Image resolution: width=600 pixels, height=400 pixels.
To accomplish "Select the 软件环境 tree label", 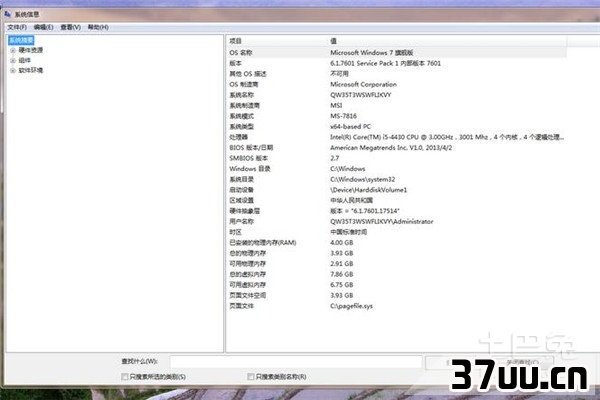I will pos(31,70).
